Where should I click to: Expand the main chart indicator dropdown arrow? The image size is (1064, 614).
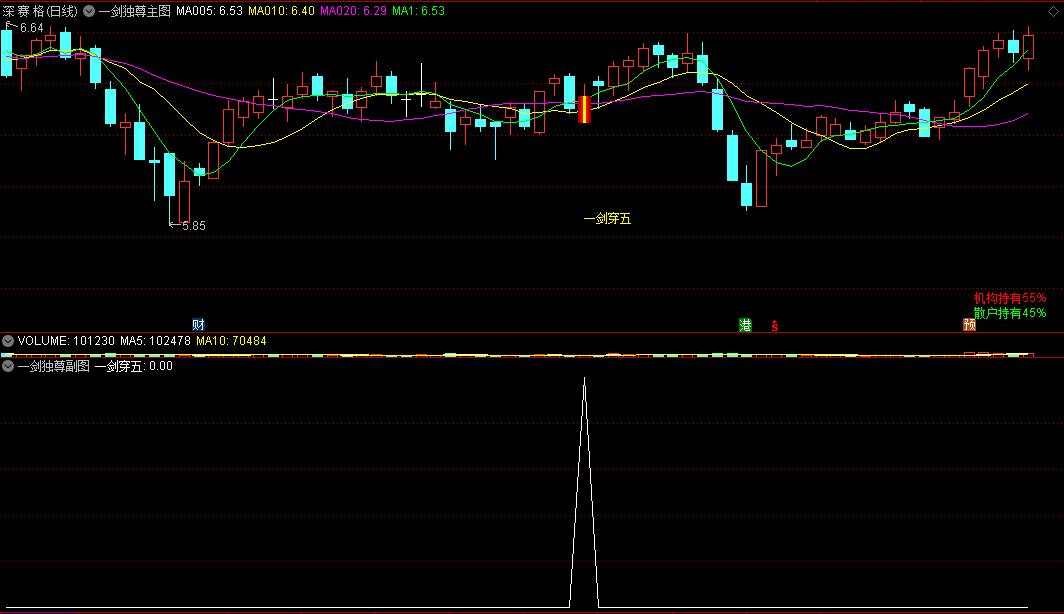tap(89, 11)
